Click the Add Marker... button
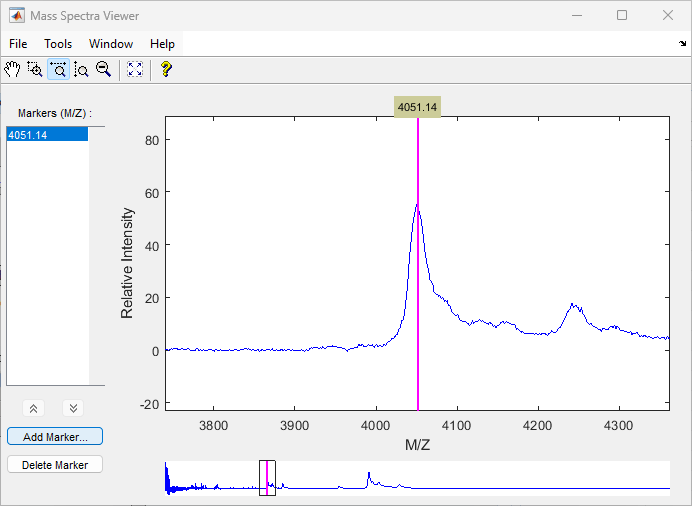Image resolution: width=692 pixels, height=506 pixels. click(x=55, y=436)
